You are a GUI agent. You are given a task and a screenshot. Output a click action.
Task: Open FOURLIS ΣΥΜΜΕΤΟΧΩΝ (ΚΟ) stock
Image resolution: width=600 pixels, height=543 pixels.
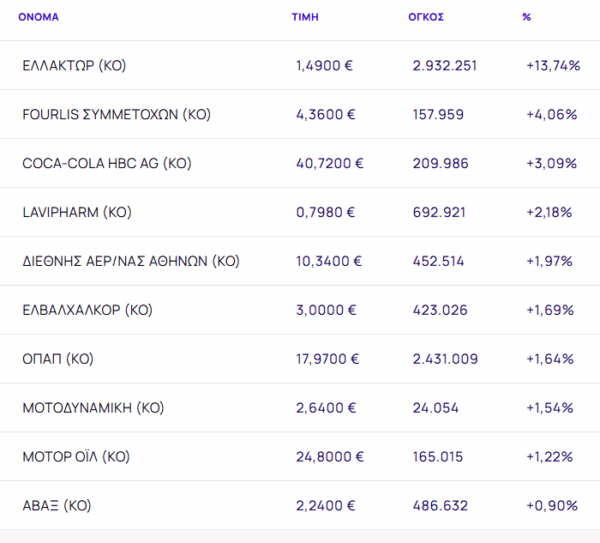[x=116, y=115]
